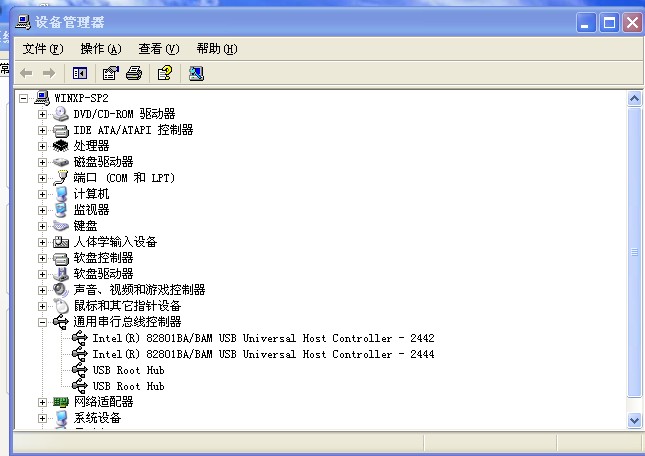
Task: Click Scan for hardware changes icon
Action: pos(196,74)
